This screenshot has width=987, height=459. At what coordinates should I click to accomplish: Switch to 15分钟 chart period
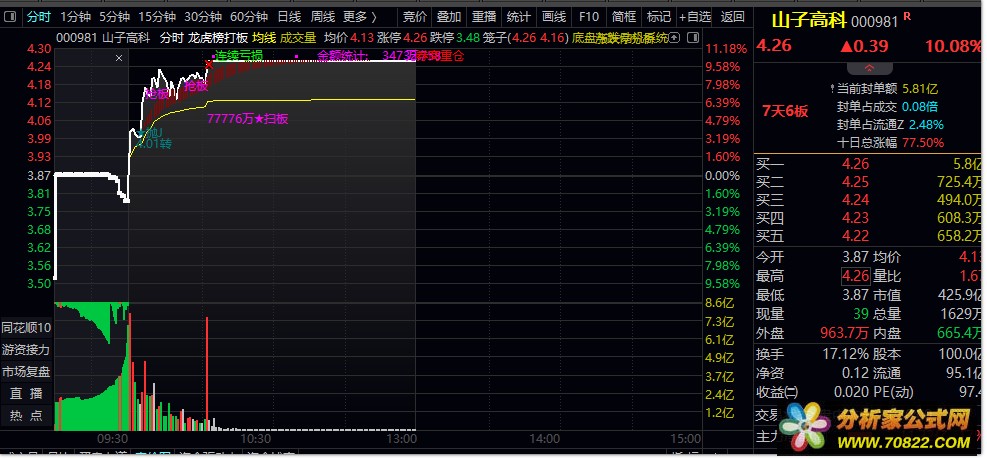(157, 17)
